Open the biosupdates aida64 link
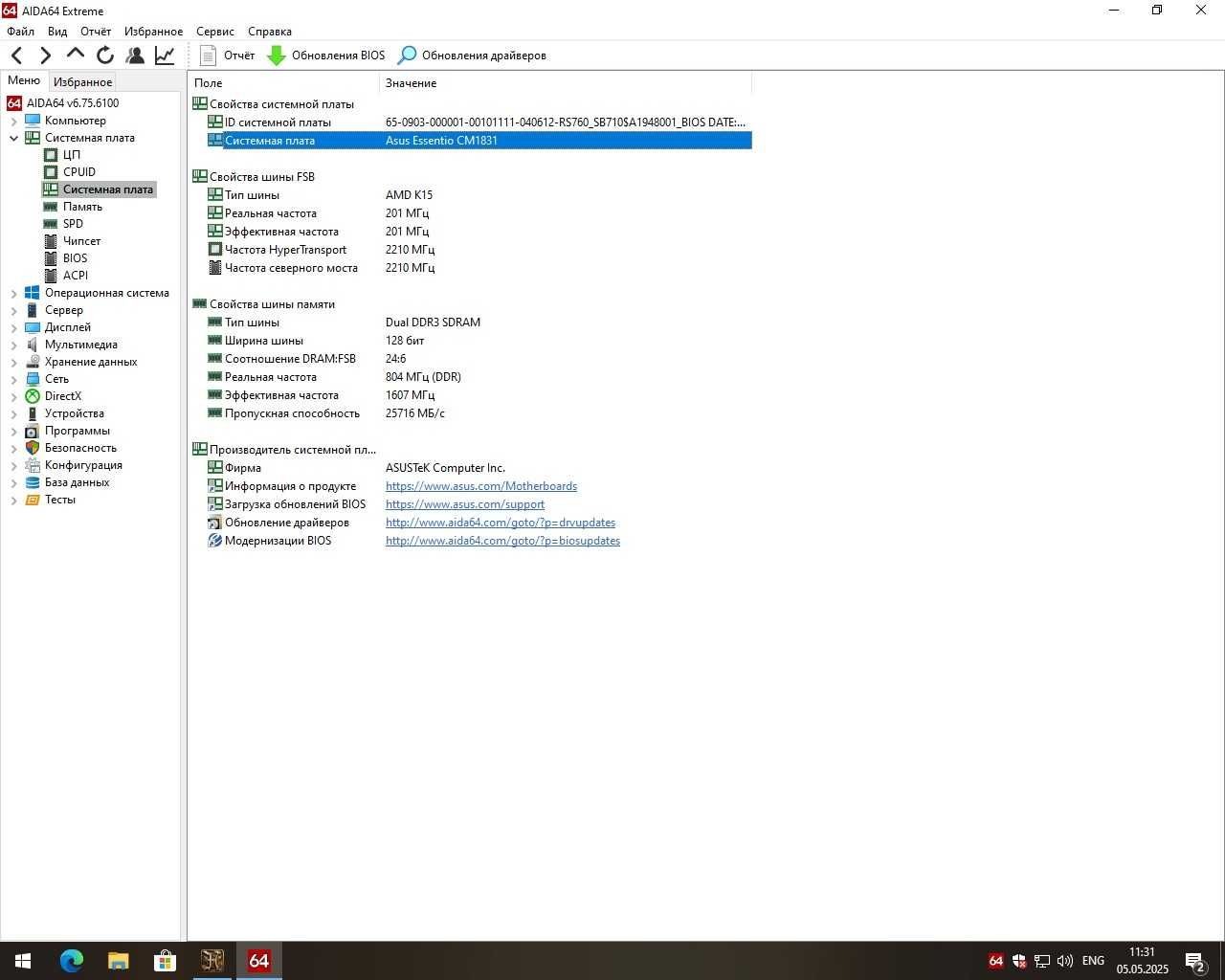Screen dimensions: 1225x980 point(502,541)
